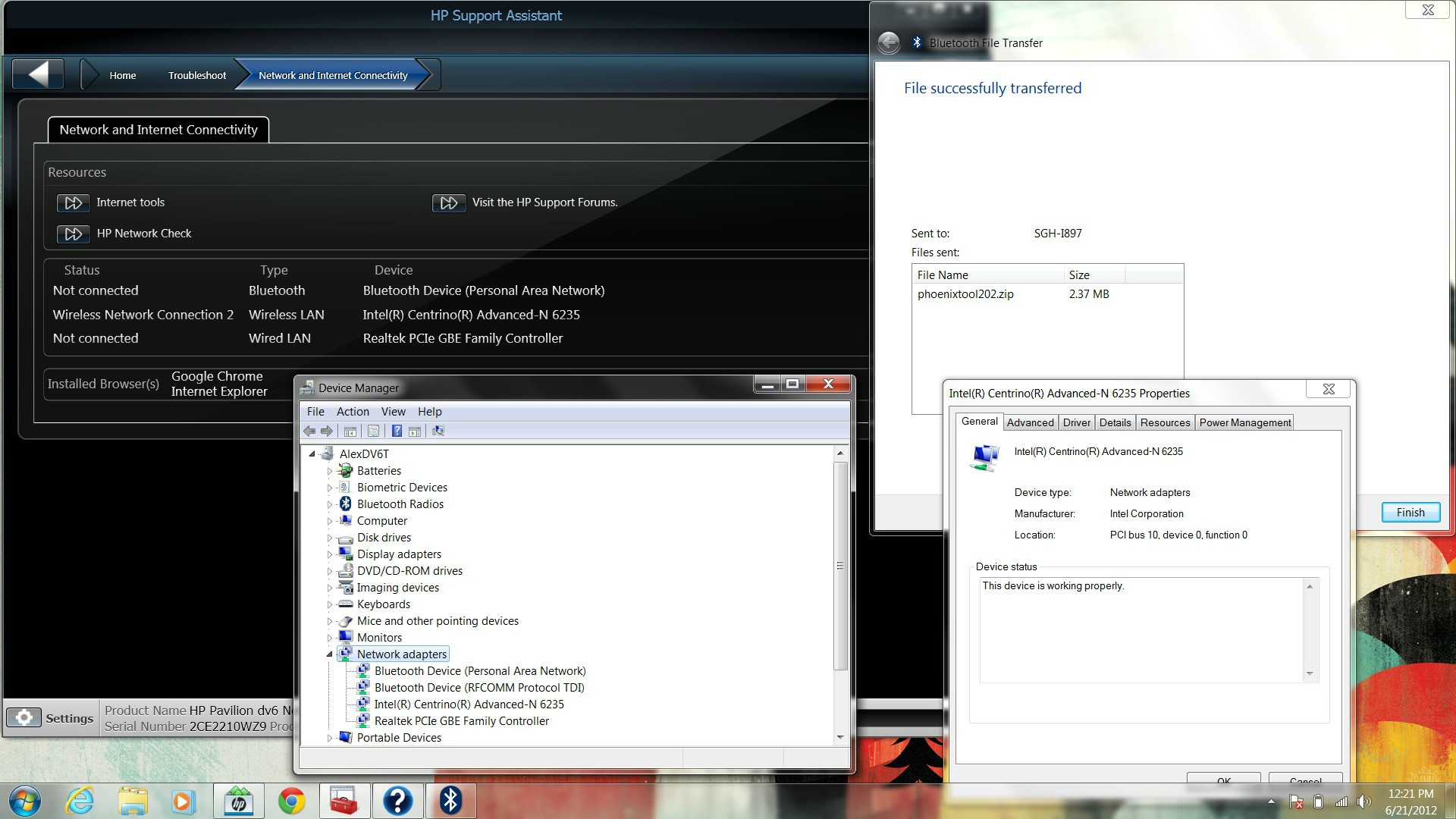Expand the Display adapters node
The width and height of the screenshot is (1456, 819).
pyautogui.click(x=329, y=554)
